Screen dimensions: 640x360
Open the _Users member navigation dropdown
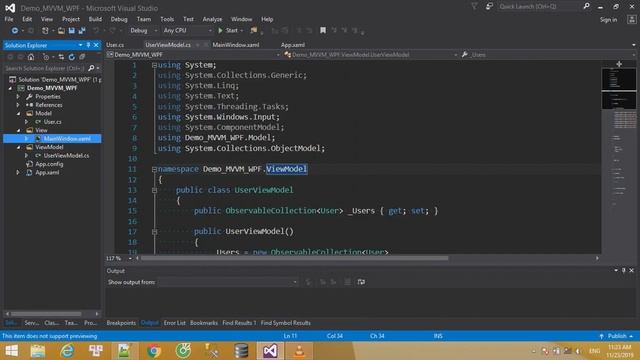pyautogui.click(x=549, y=55)
